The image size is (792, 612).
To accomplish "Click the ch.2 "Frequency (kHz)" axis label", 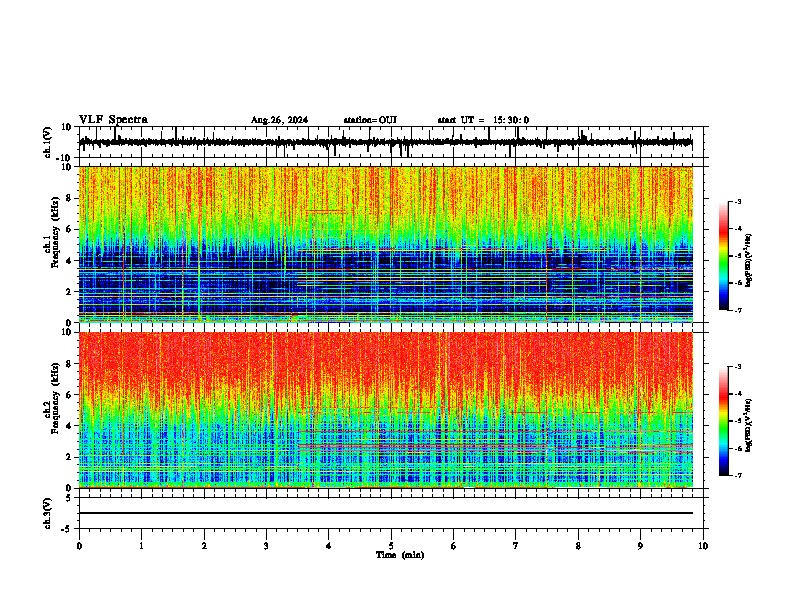I will pyautogui.click(x=55, y=398).
